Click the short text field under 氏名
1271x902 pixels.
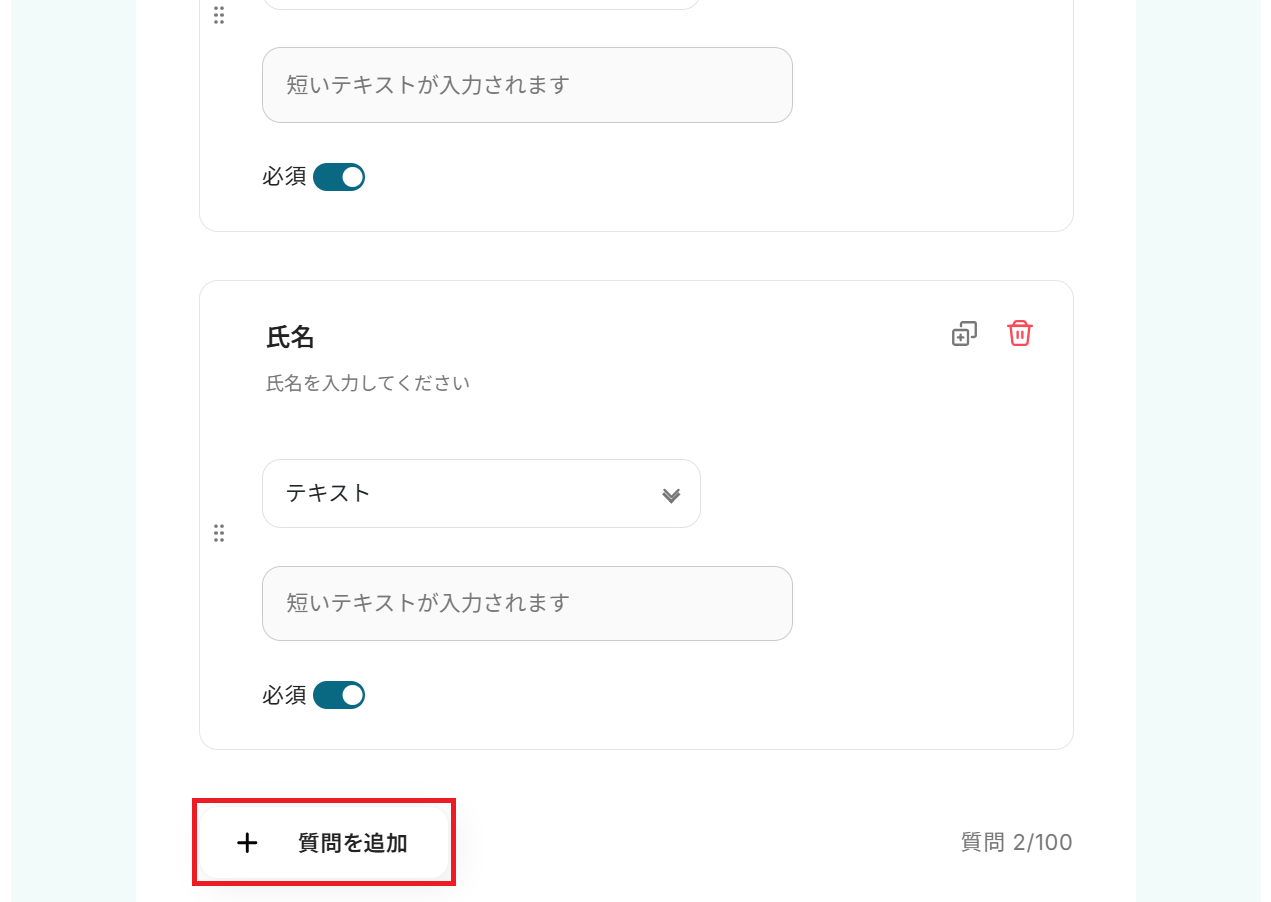[x=527, y=603]
